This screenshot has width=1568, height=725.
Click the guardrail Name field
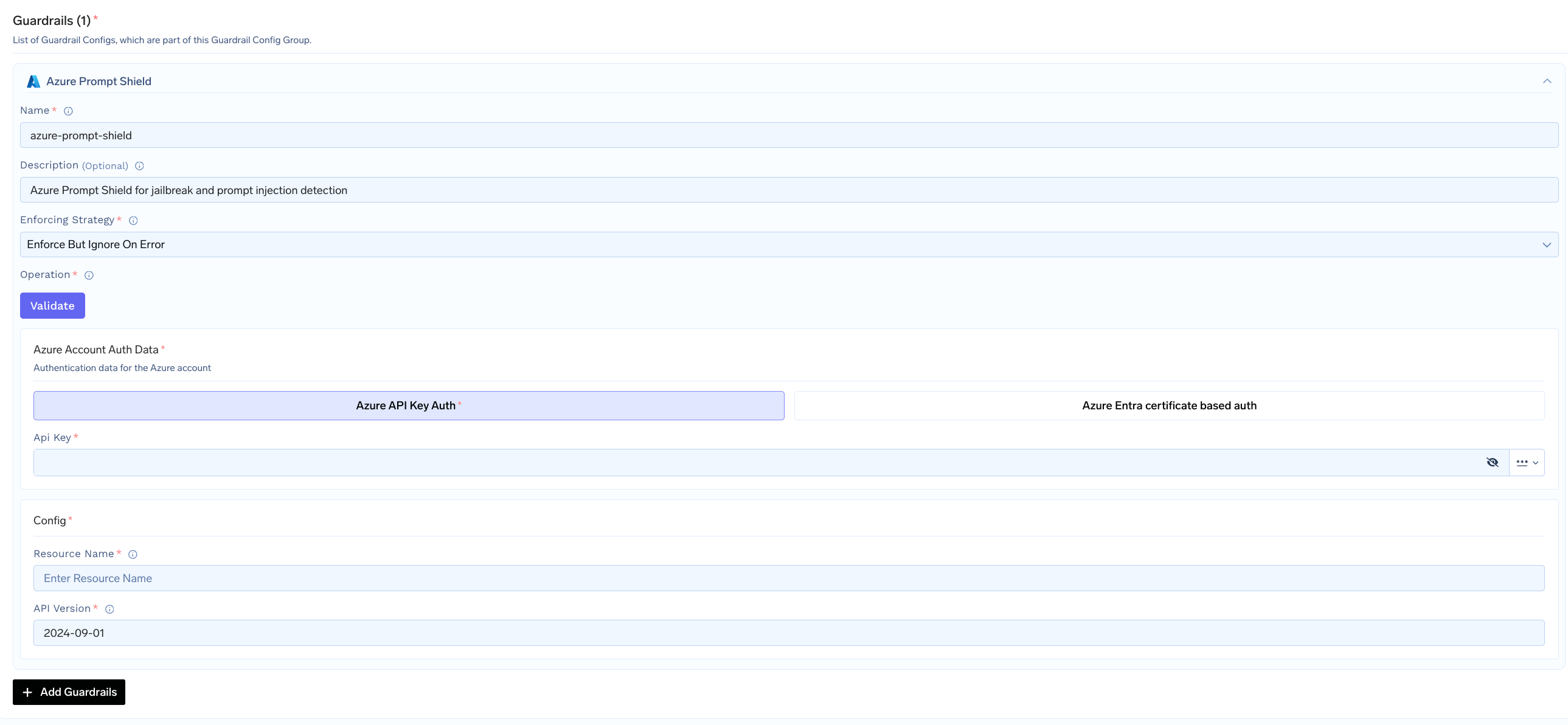click(789, 135)
